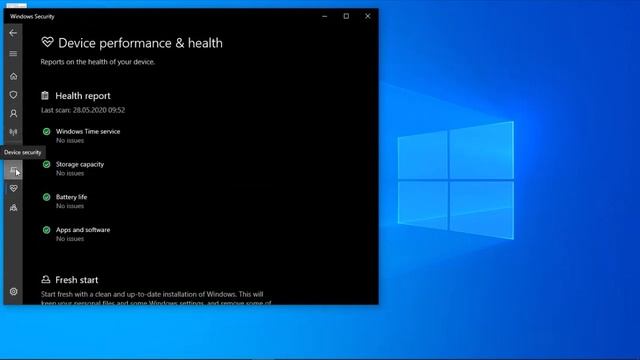Viewport: 640px width, 360px height.
Task: Click the Fresh start description paragraph
Action: pyautogui.click(x=156, y=298)
